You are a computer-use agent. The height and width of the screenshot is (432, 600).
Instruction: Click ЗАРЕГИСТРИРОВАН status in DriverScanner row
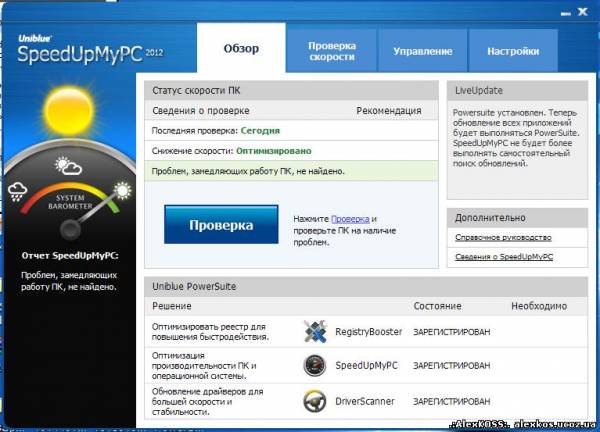coord(452,401)
